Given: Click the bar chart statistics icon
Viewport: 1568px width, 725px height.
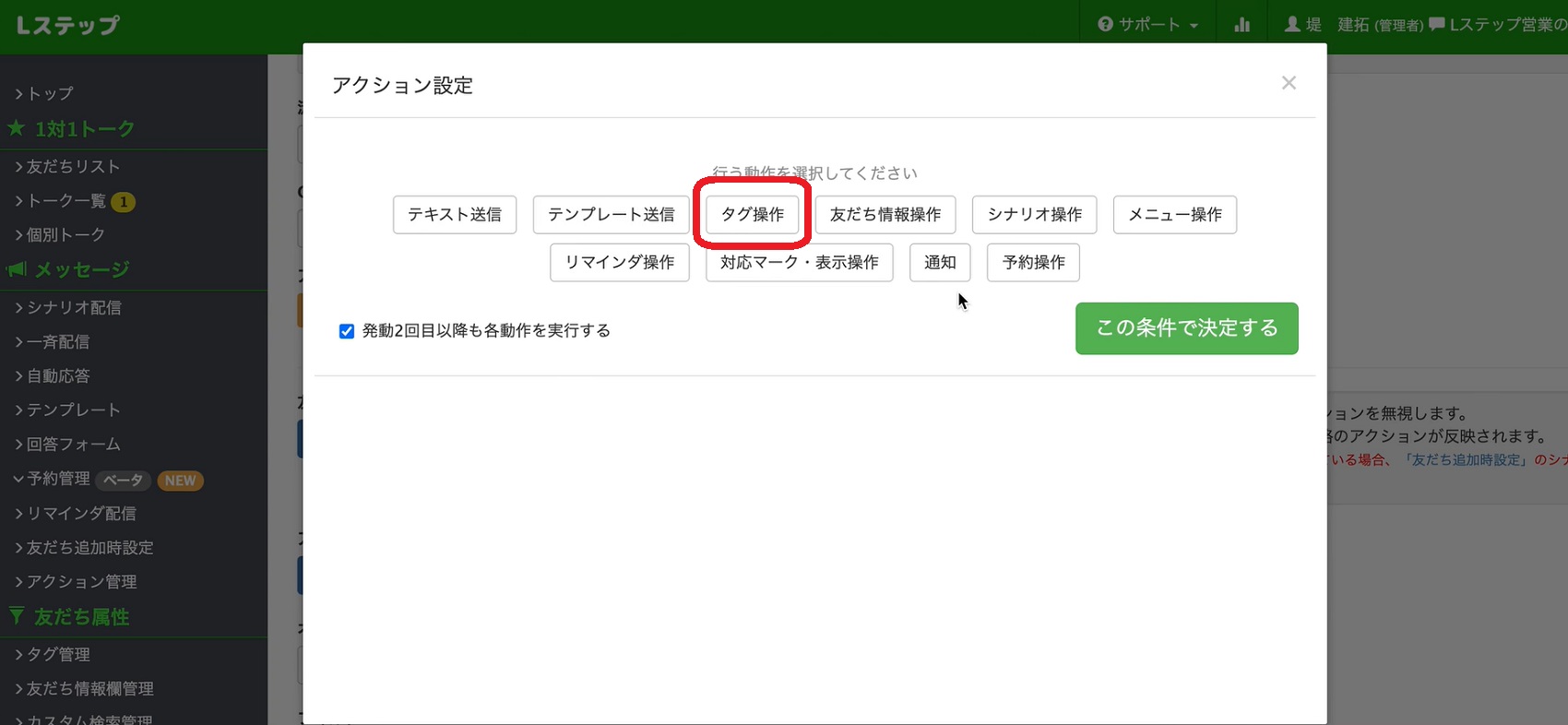Looking at the screenshot, I should pyautogui.click(x=1242, y=25).
